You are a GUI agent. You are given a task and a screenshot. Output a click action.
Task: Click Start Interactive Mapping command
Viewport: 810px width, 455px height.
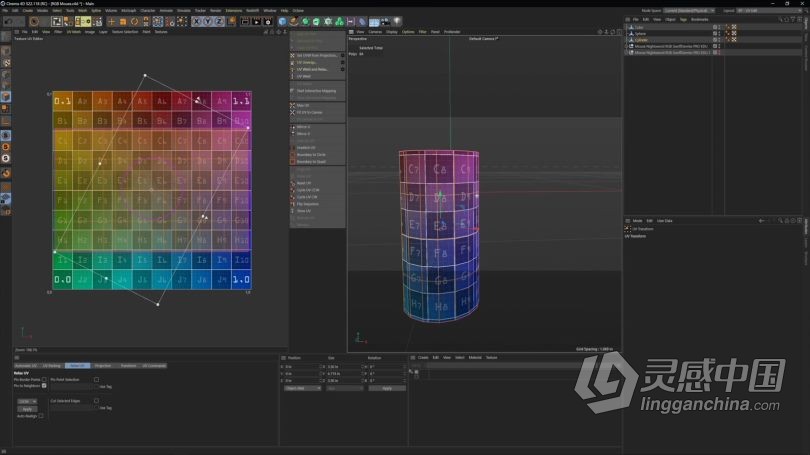tap(316, 91)
